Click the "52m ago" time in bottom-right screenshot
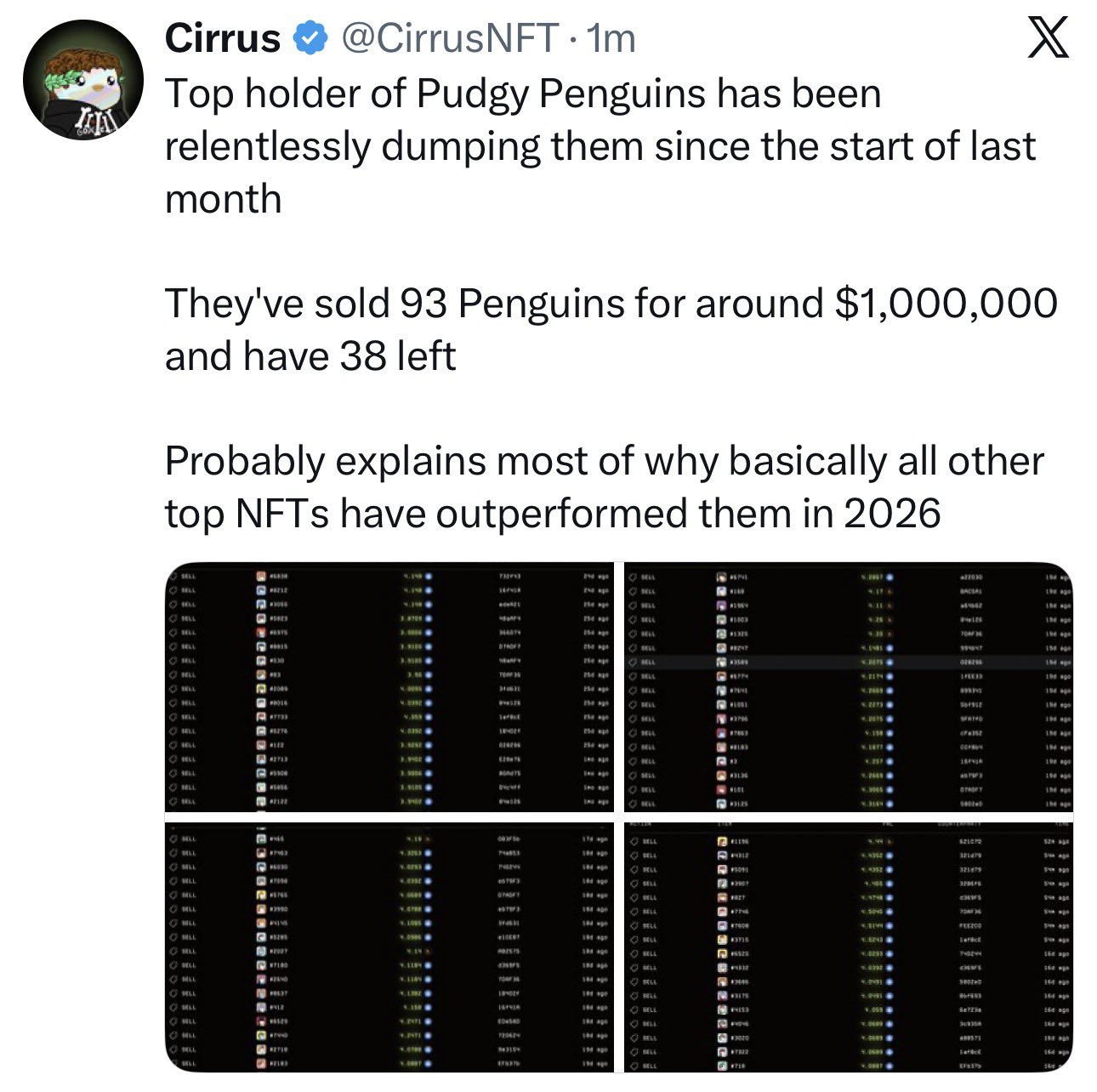 1054,841
